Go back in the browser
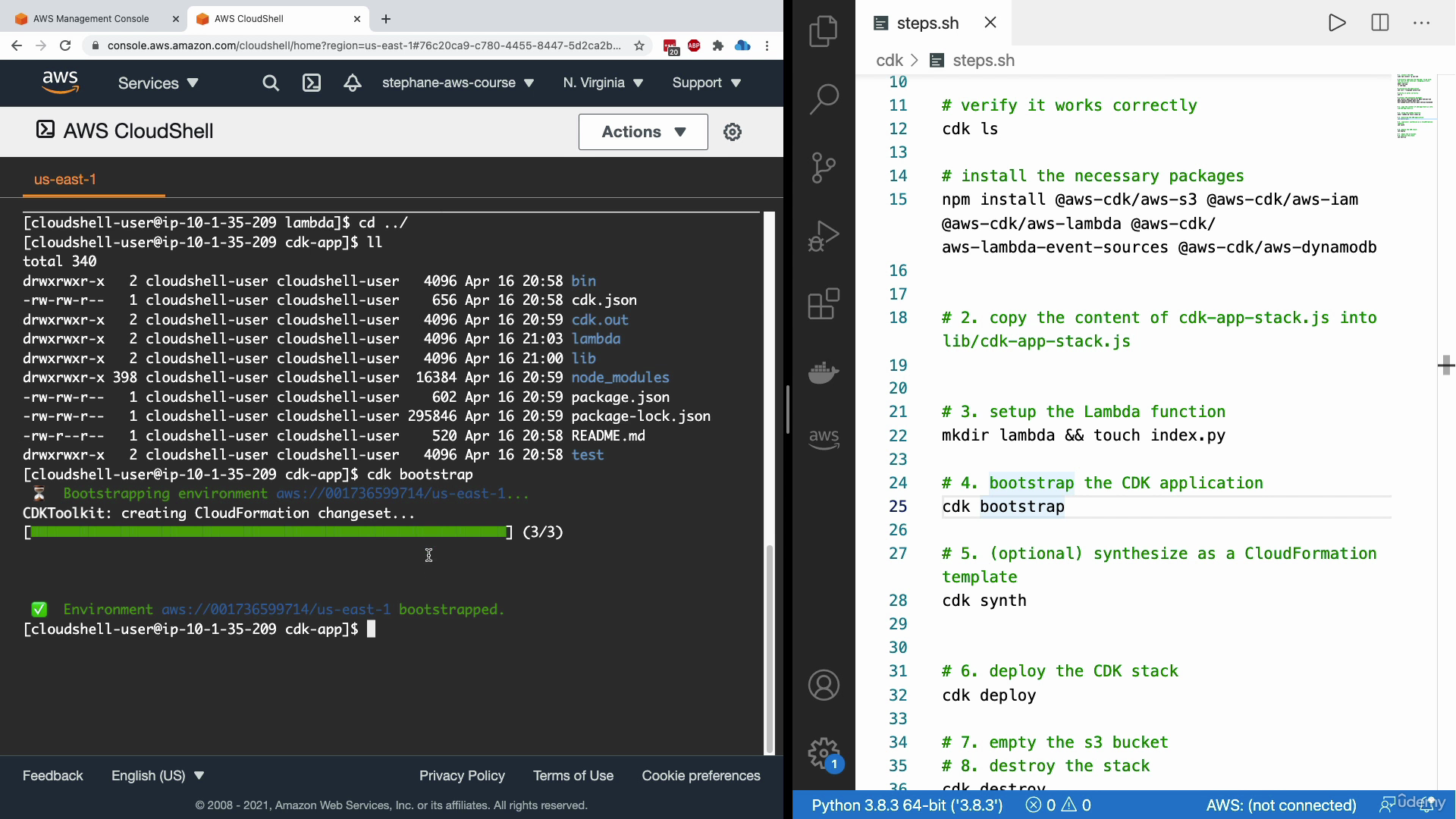1456x819 pixels. coord(17,45)
